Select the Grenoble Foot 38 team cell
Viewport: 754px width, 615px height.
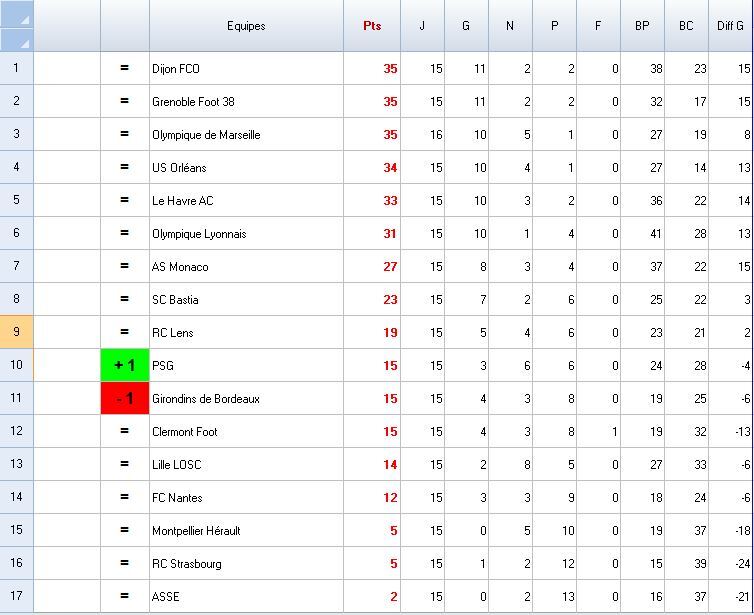tap(193, 102)
